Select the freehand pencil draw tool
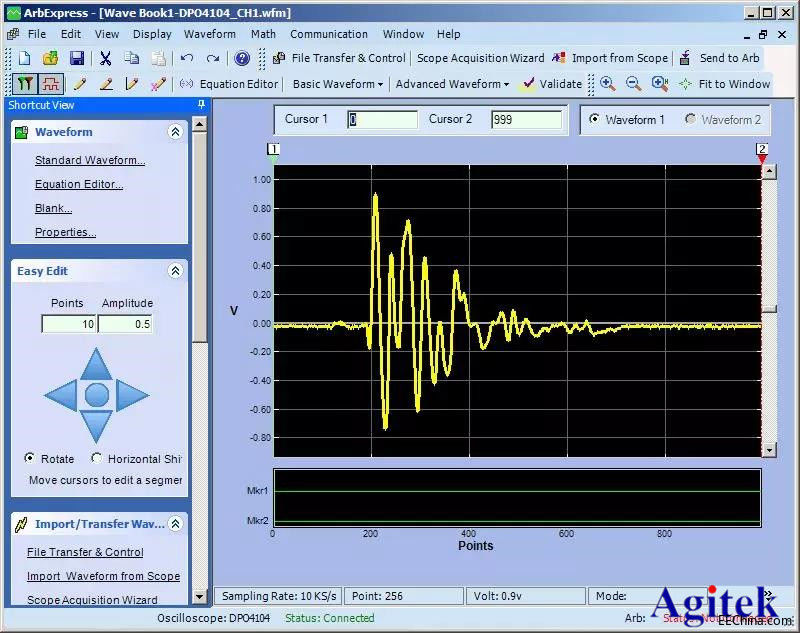 click(x=79, y=84)
